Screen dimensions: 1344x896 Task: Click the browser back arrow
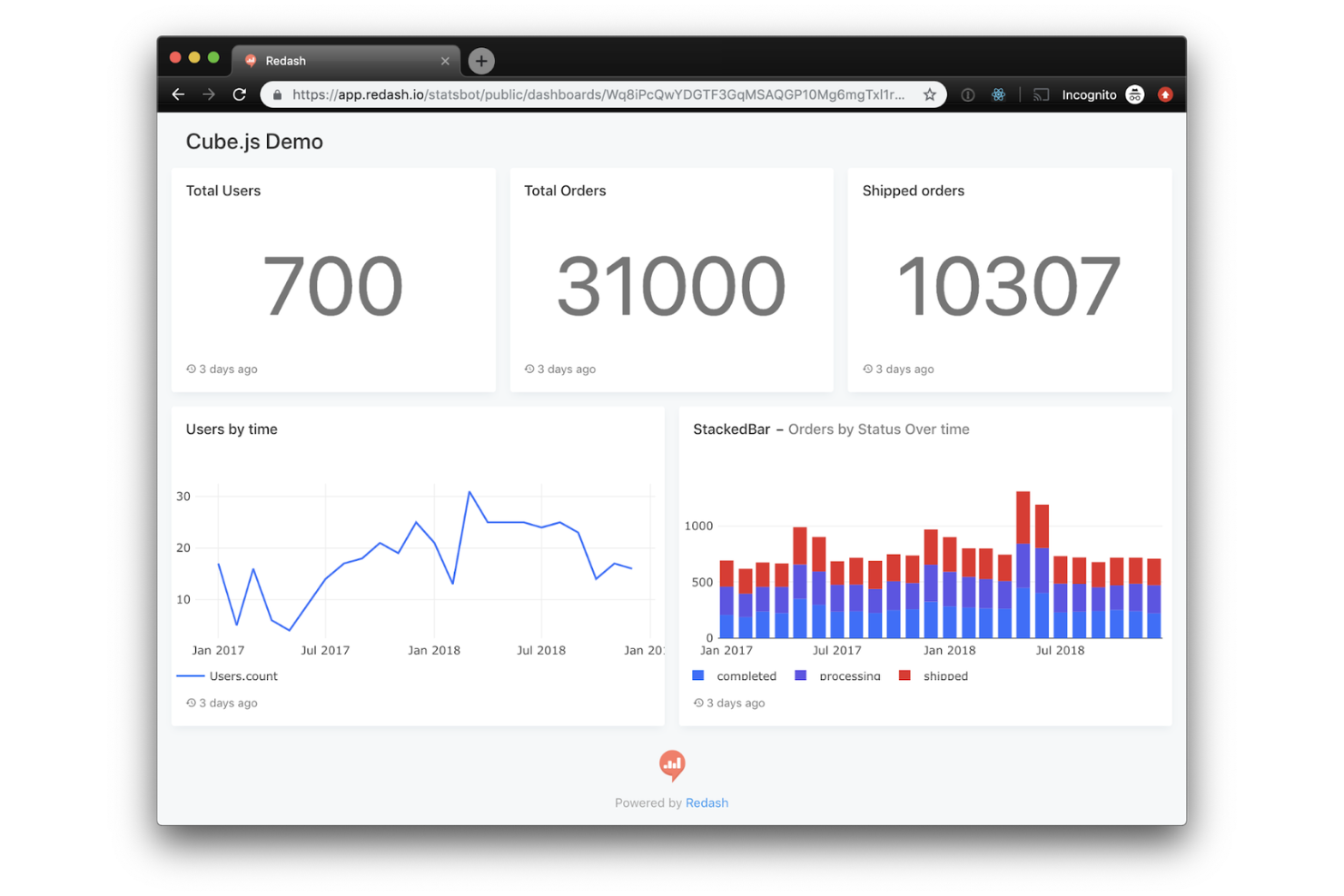[x=178, y=94]
